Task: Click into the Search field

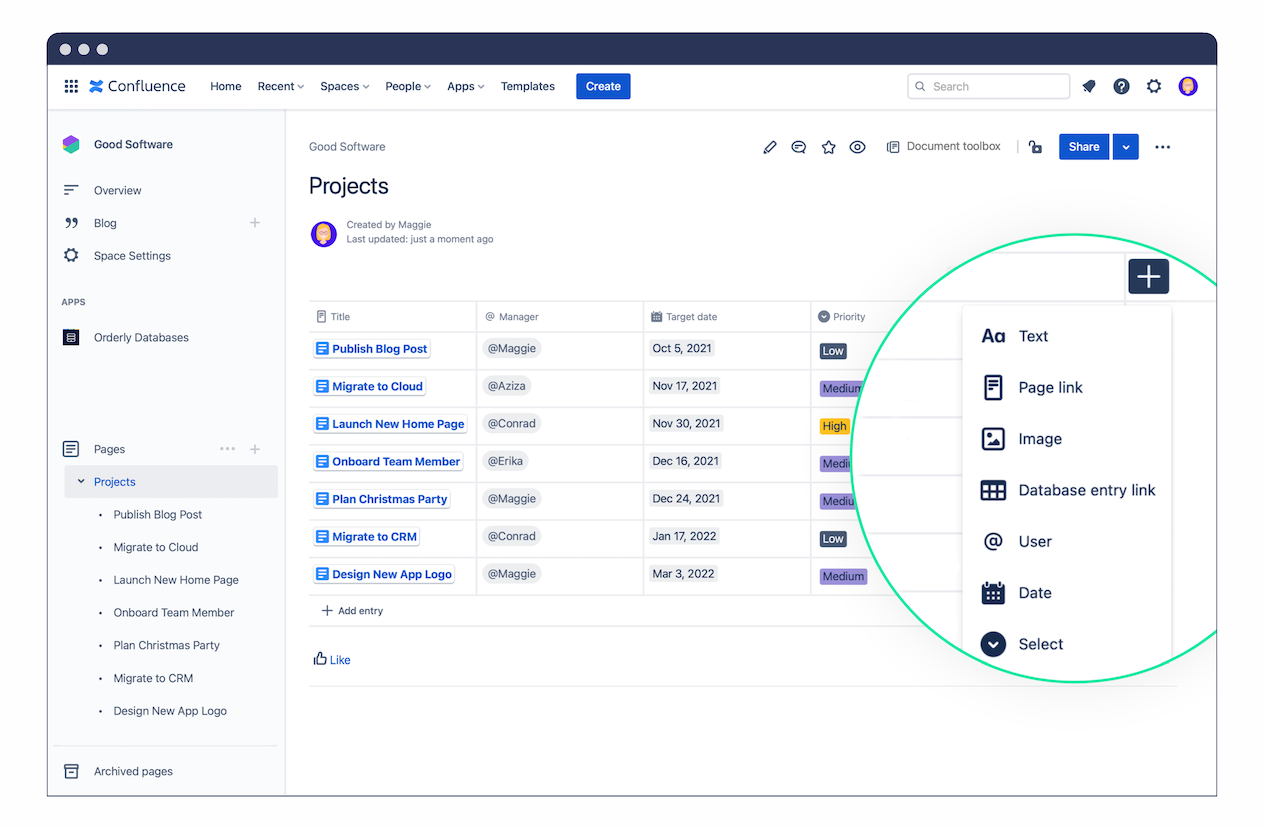Action: tap(988, 86)
